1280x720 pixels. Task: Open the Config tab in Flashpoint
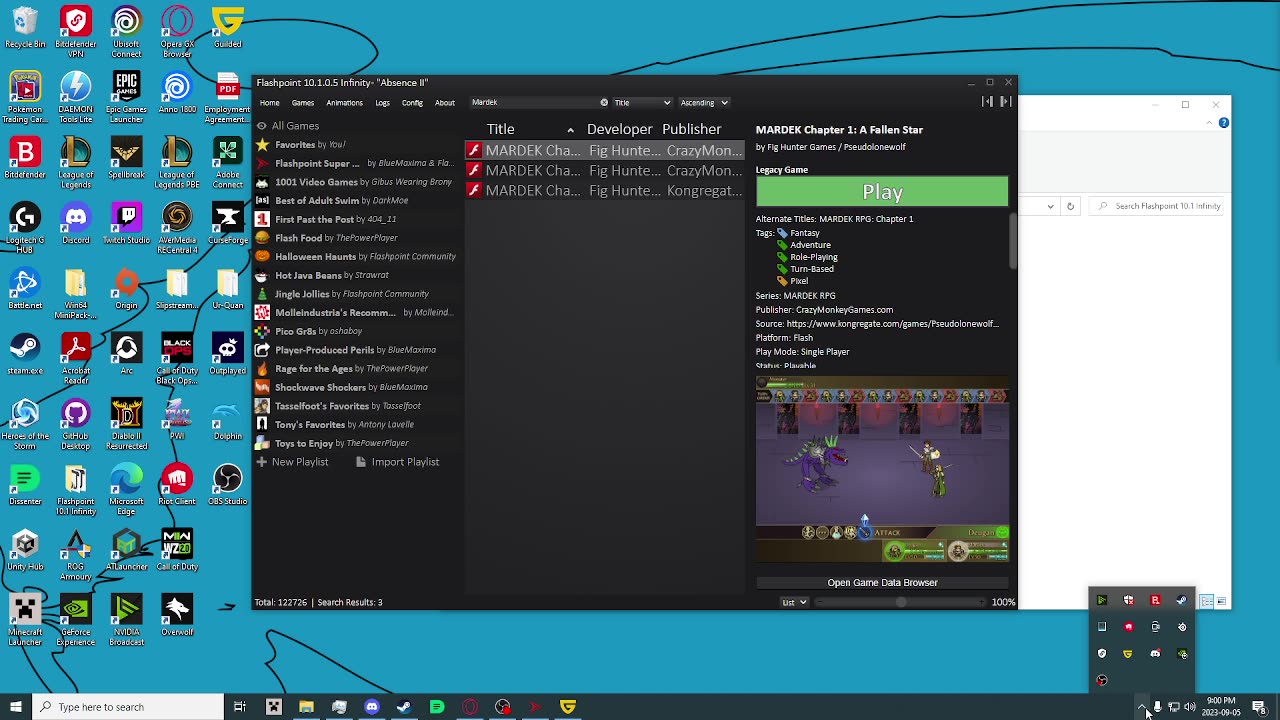click(412, 102)
